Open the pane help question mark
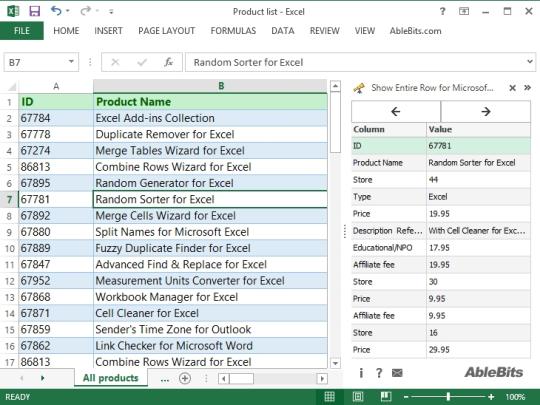540x405 pixels. pos(379,373)
